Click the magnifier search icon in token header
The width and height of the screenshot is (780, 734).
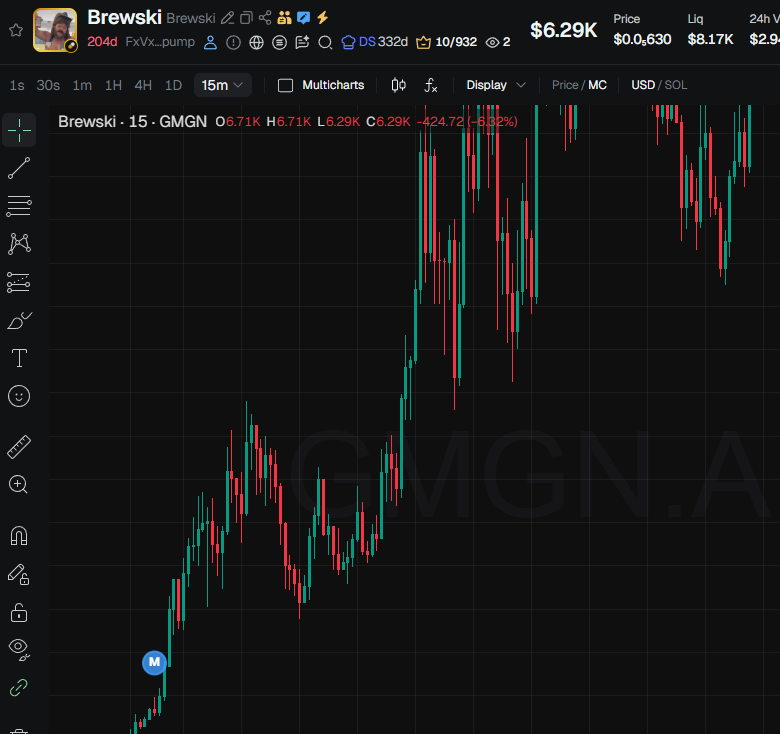pos(325,43)
